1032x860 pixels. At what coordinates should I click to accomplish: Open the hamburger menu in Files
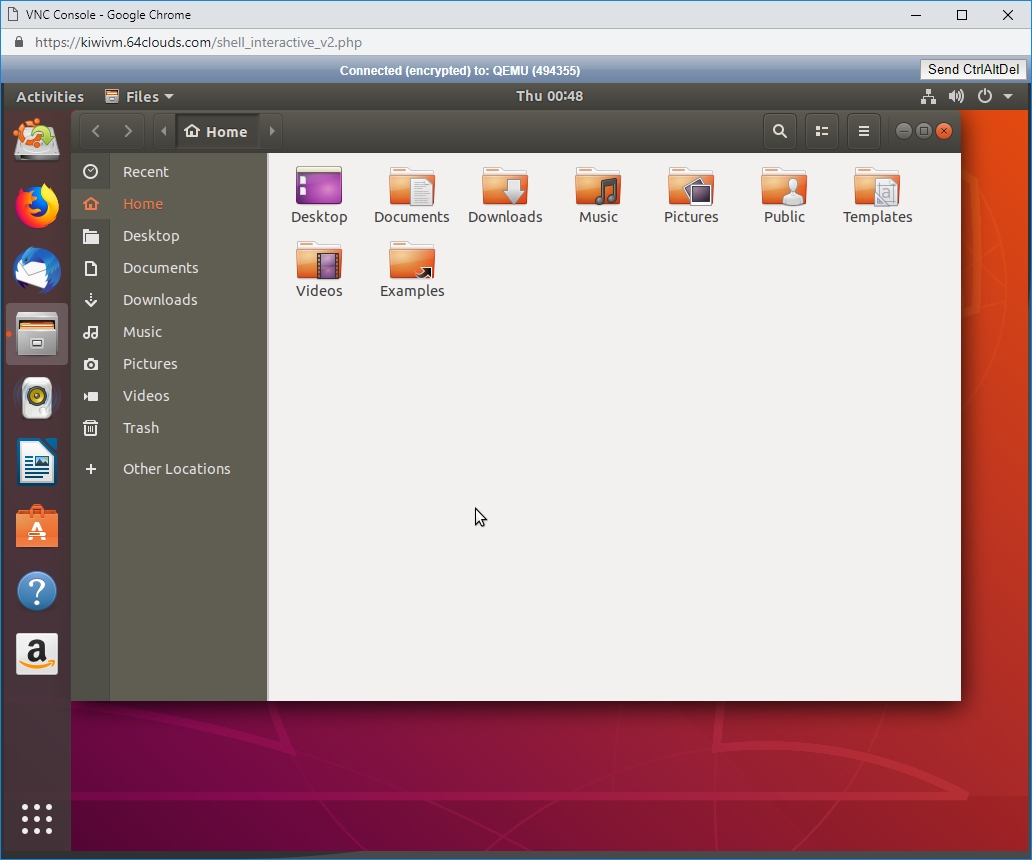pyautogui.click(x=864, y=131)
